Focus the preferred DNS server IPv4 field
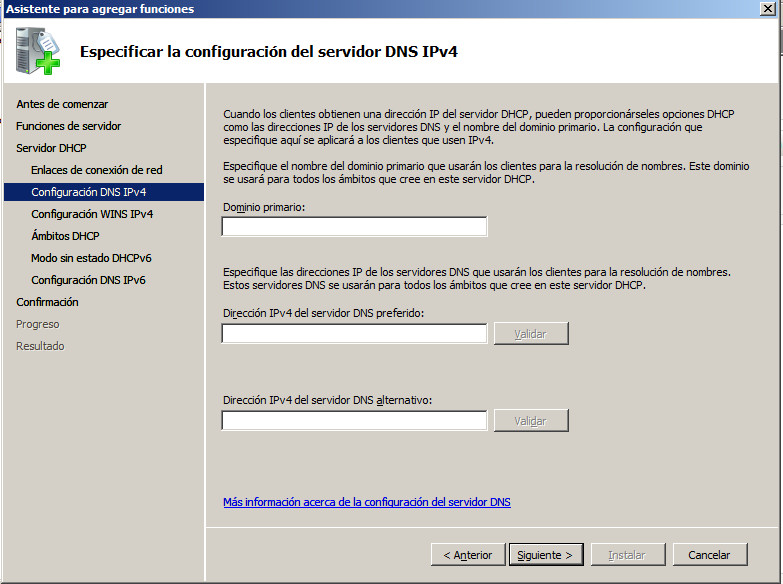 point(354,334)
